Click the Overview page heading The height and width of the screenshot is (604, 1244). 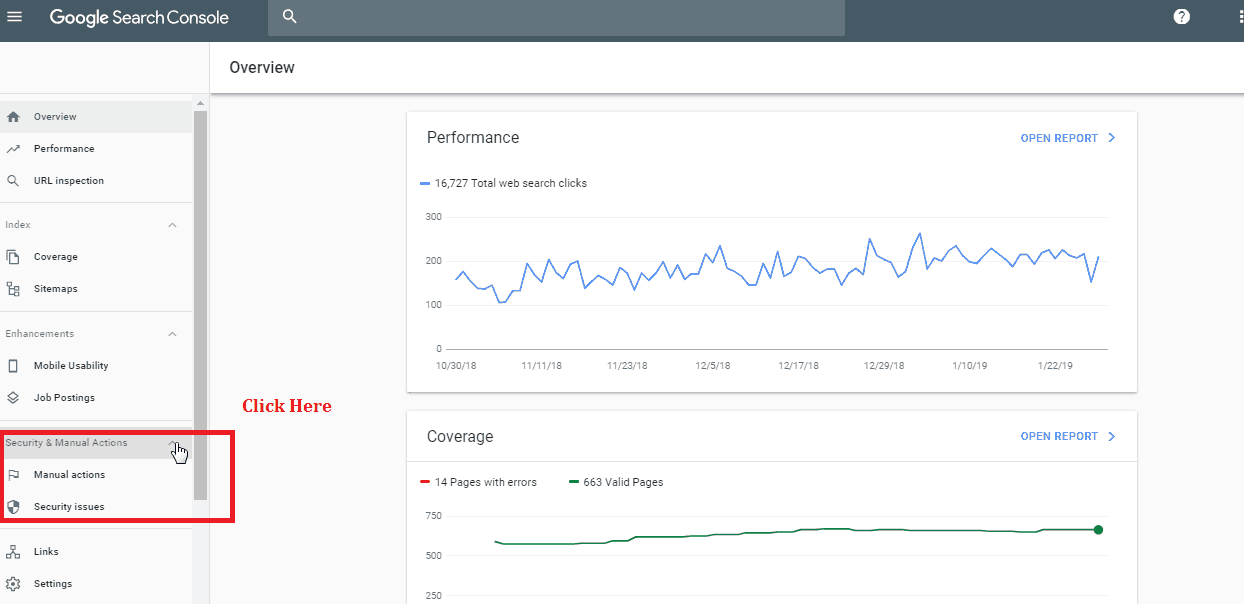262,68
